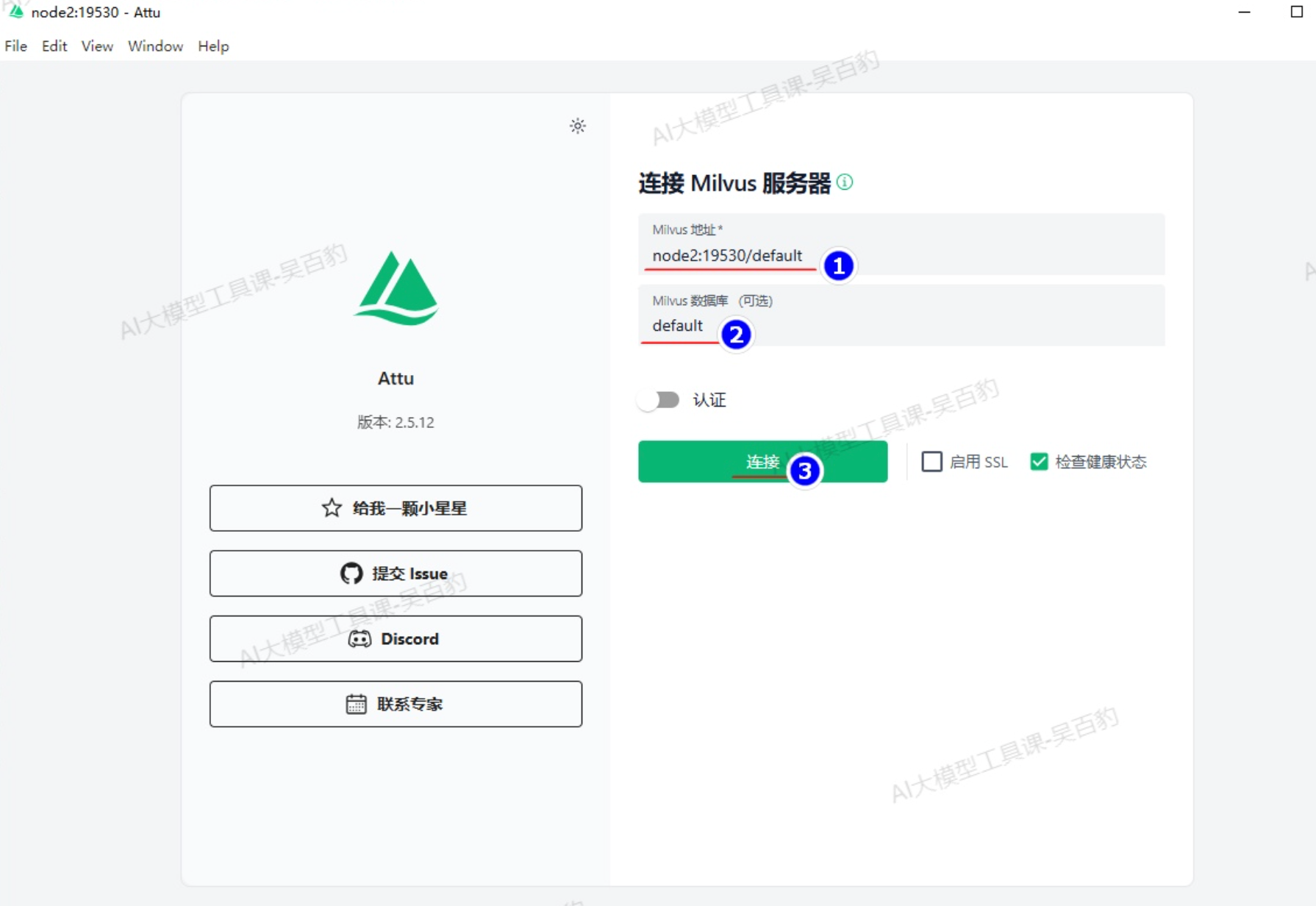Image resolution: width=1316 pixels, height=906 pixels.
Task: Minimize the Attu window
Action: 1244,12
